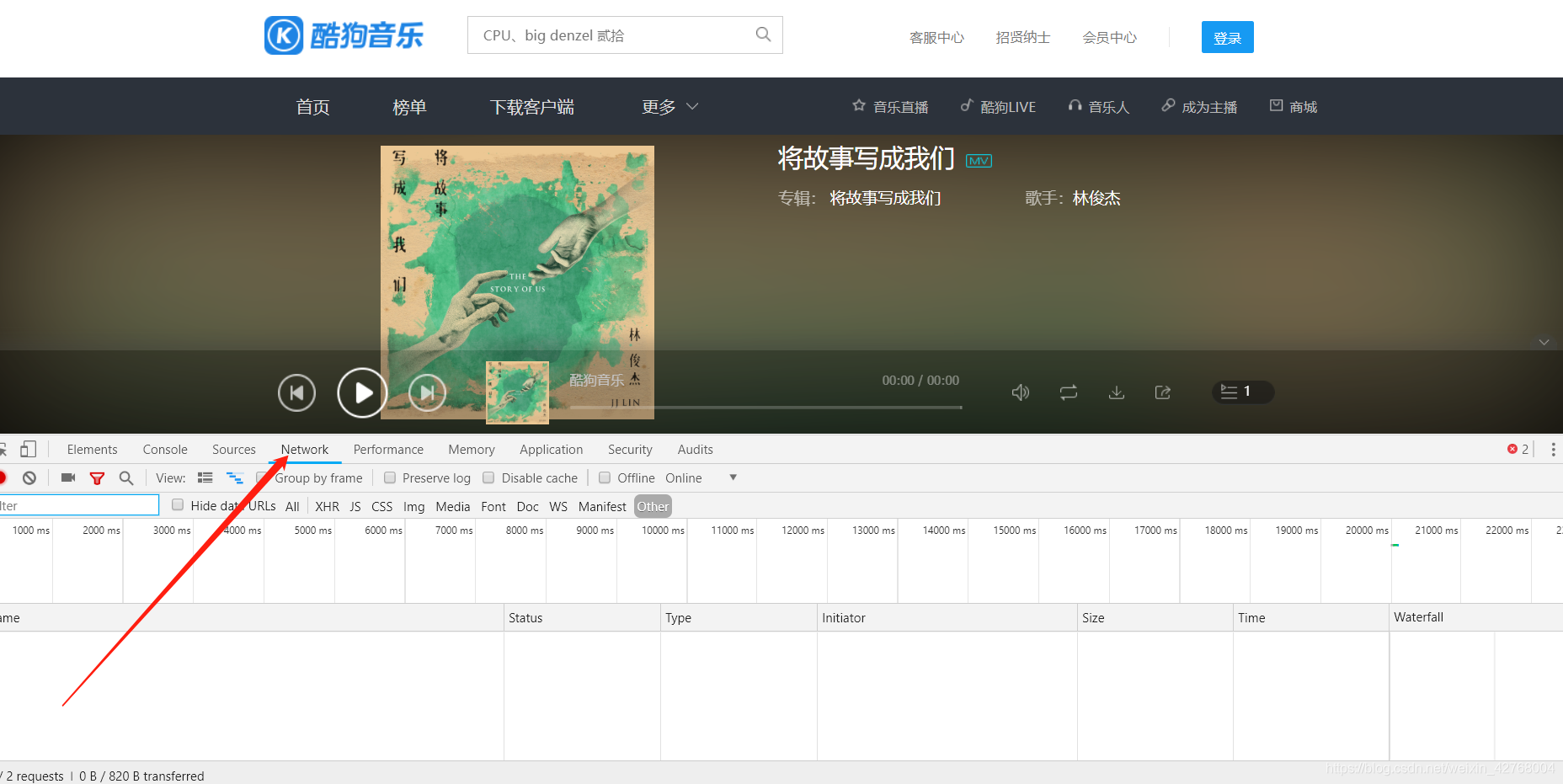This screenshot has height=784, width=1563.
Task: Play the song with the play button
Action: click(362, 392)
